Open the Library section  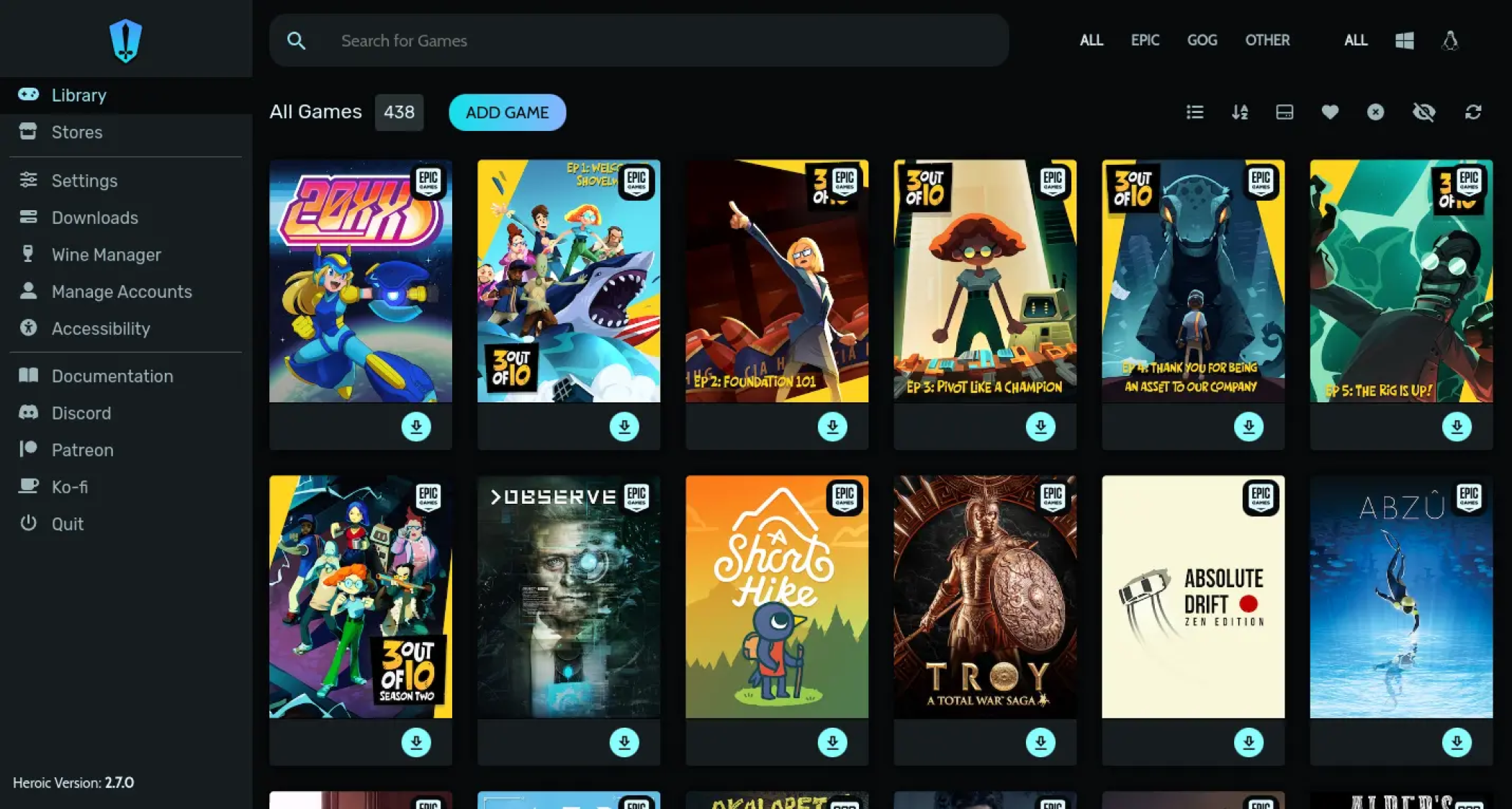79,95
